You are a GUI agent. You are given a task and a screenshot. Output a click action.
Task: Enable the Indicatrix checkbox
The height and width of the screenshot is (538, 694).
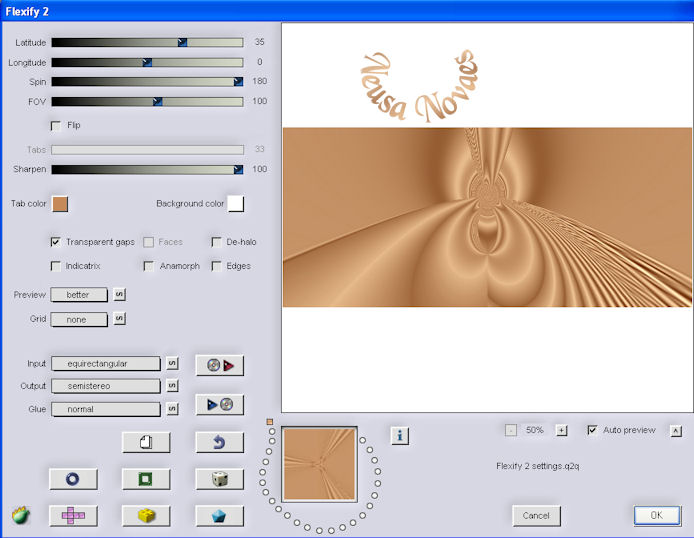click(56, 266)
